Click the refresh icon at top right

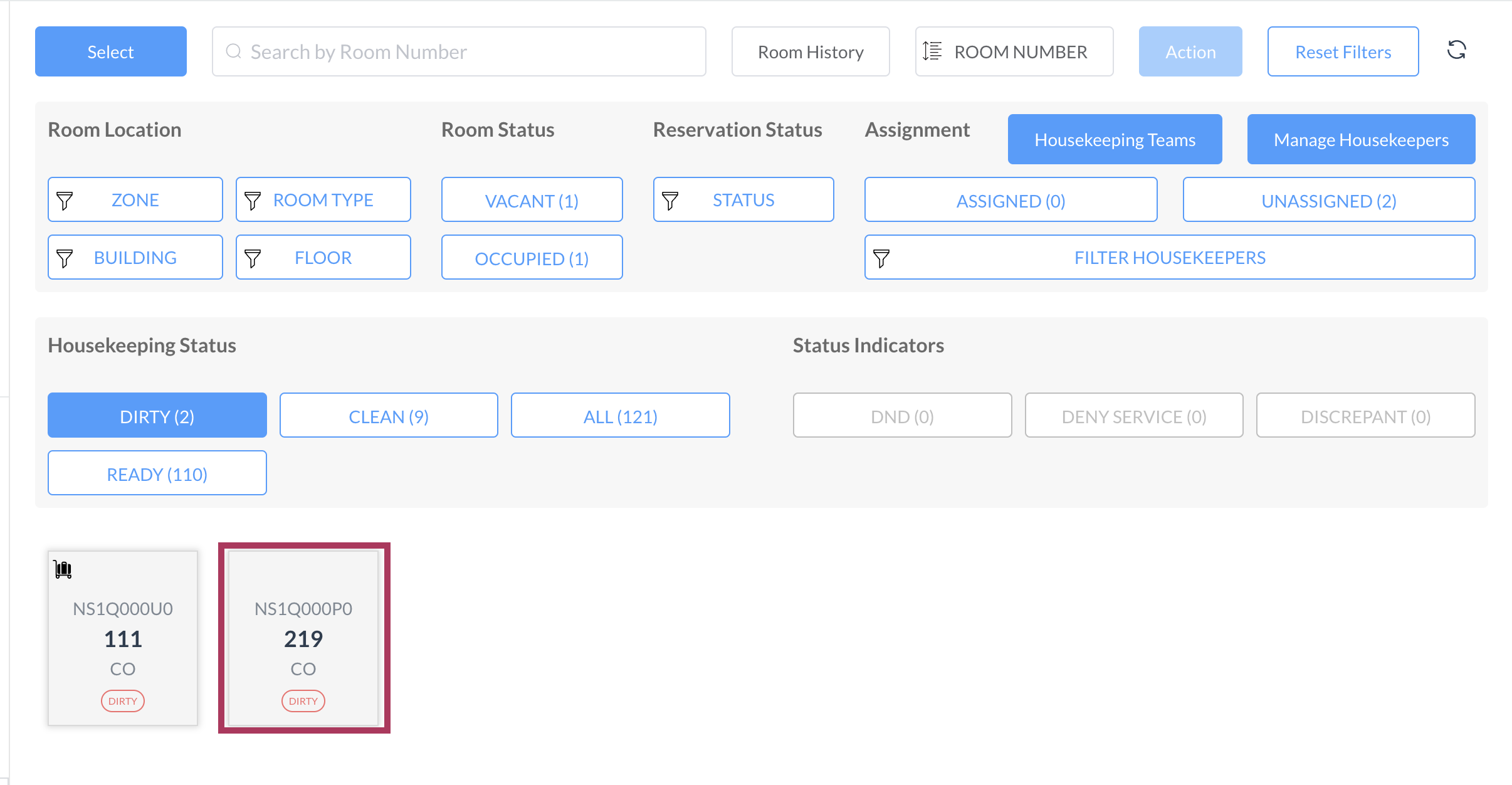[1456, 50]
